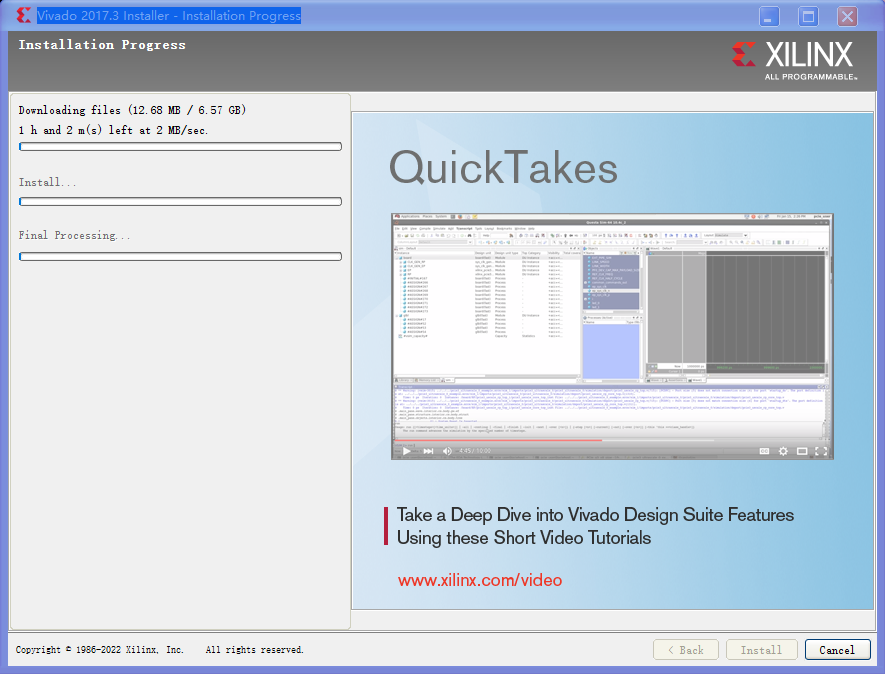Click the Install progress bar
This screenshot has height=674, width=885.
coord(180,202)
